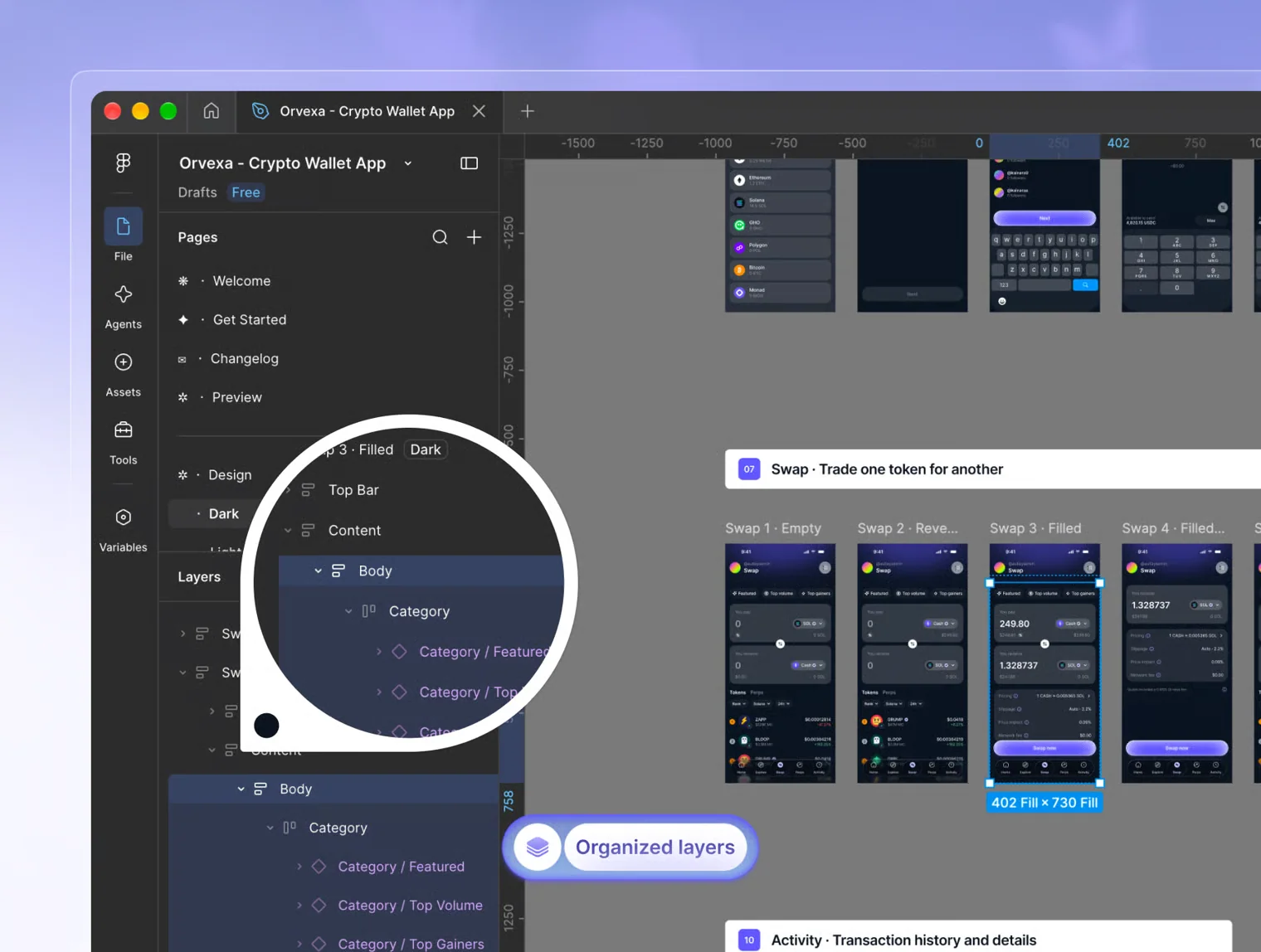Search pages with the magnifier icon
This screenshot has width=1261, height=952.
tap(440, 237)
